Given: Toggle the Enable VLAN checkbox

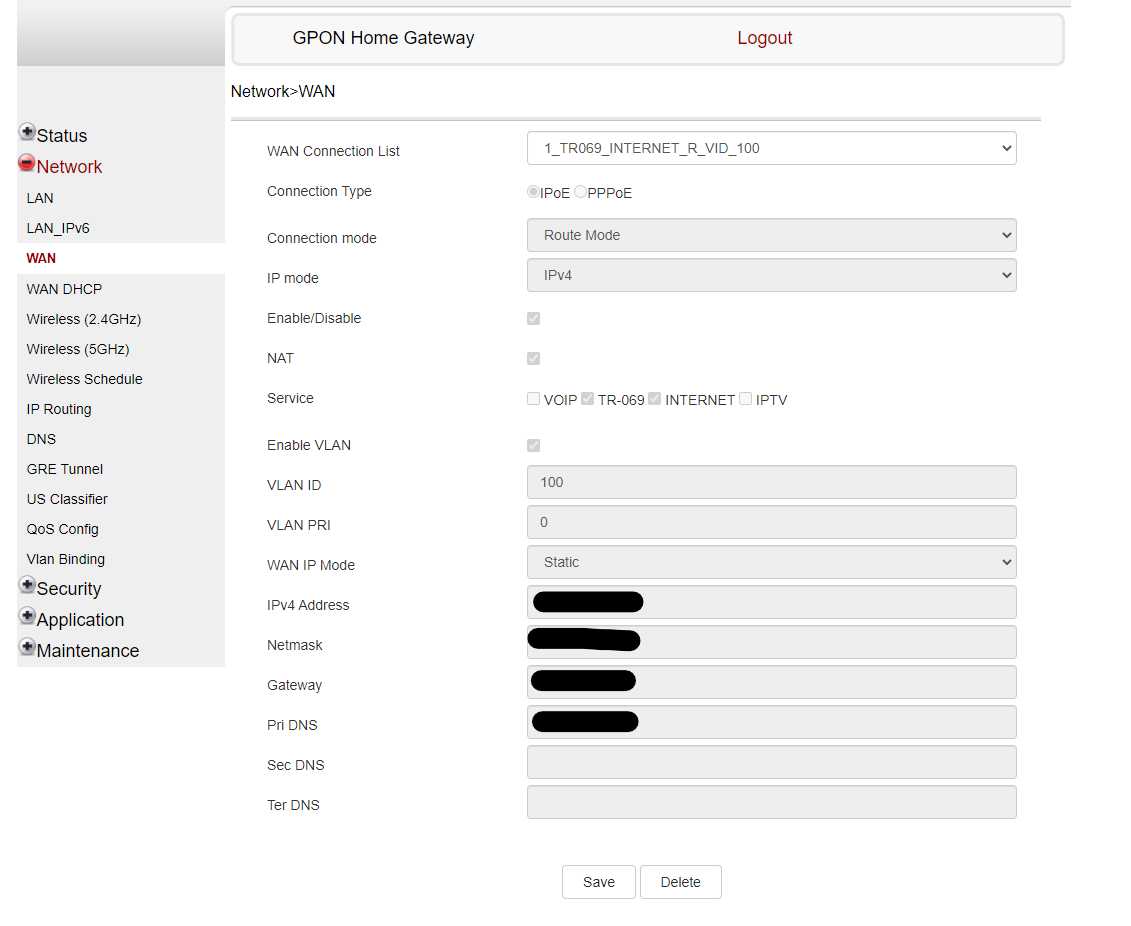Looking at the screenshot, I should [x=534, y=446].
